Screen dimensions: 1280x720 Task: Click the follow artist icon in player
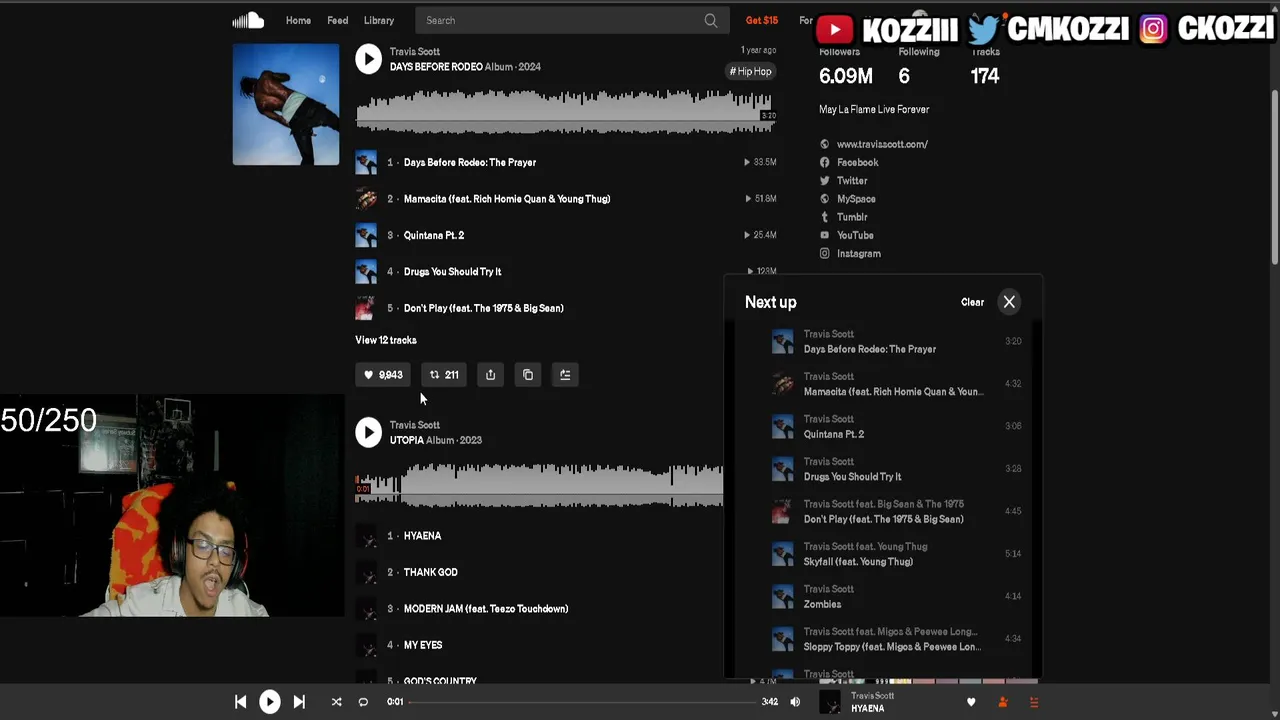pos(1003,702)
